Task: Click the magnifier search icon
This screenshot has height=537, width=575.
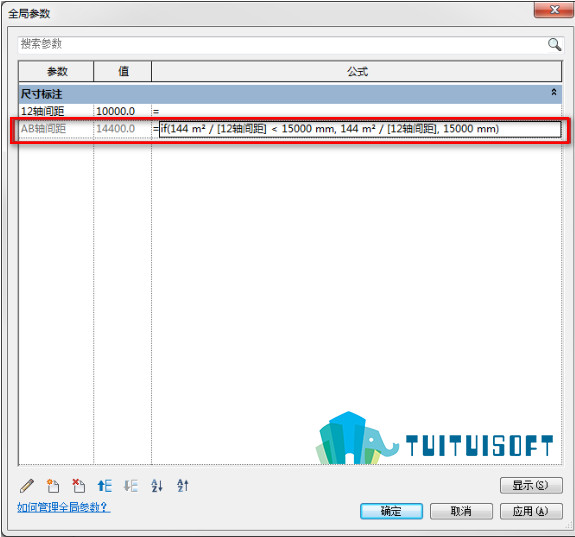Action: tap(554, 44)
